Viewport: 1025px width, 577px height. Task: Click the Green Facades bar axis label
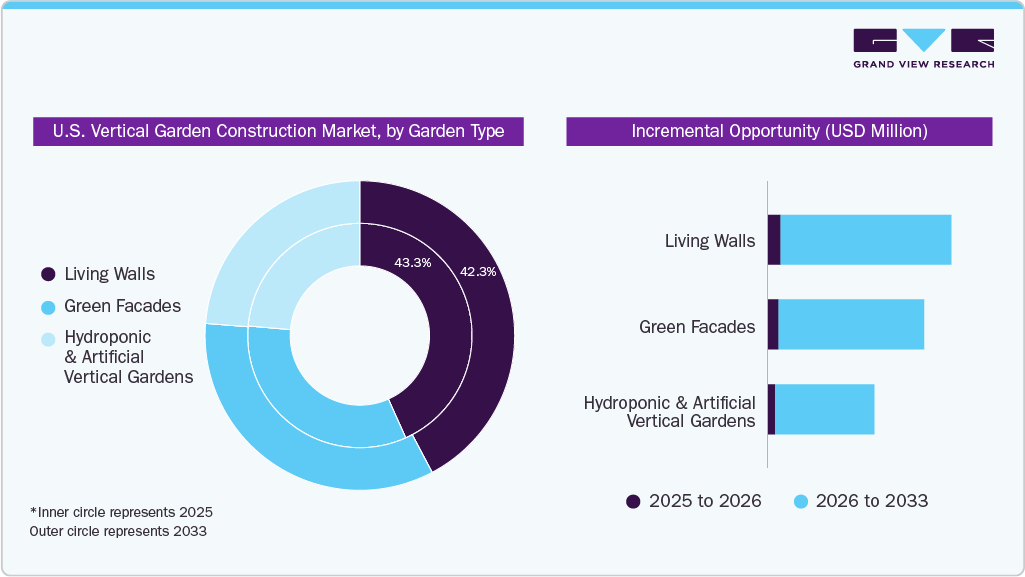697,327
